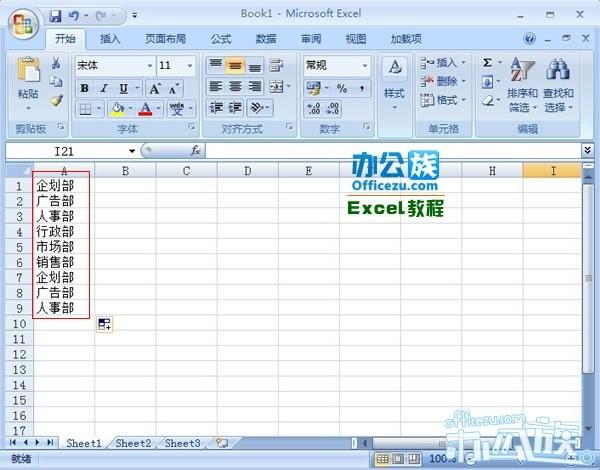
Task: Open the 数字 dialog launcher
Action: (x=367, y=126)
